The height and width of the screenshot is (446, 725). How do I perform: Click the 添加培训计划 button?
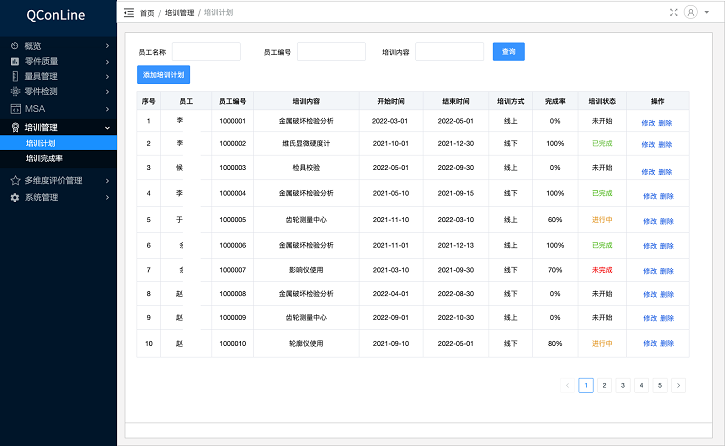click(162, 75)
